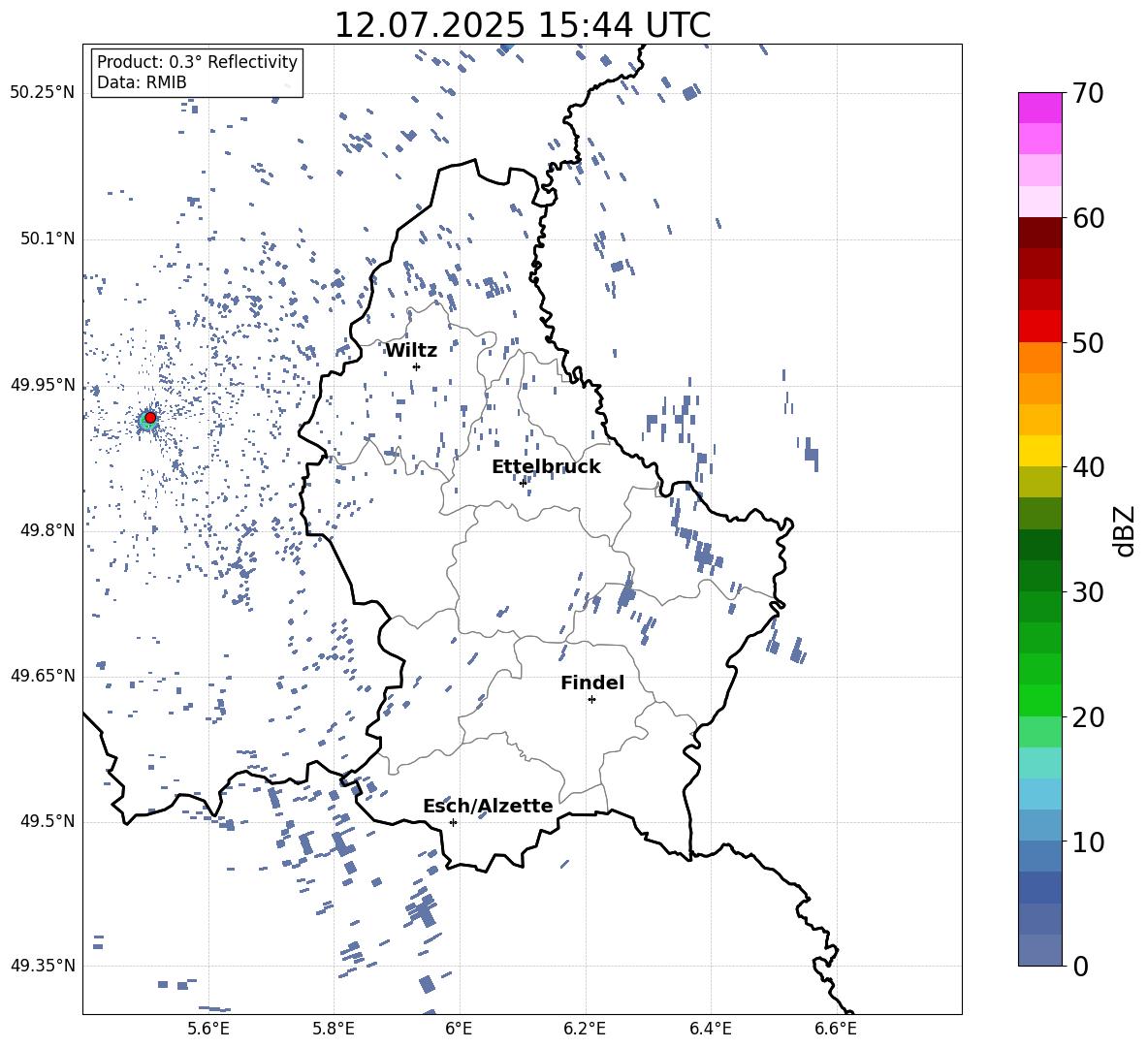Screen dimensions: 1148x1048
Task: Click the yellow colorbar segment above 40
Action: [1040, 451]
